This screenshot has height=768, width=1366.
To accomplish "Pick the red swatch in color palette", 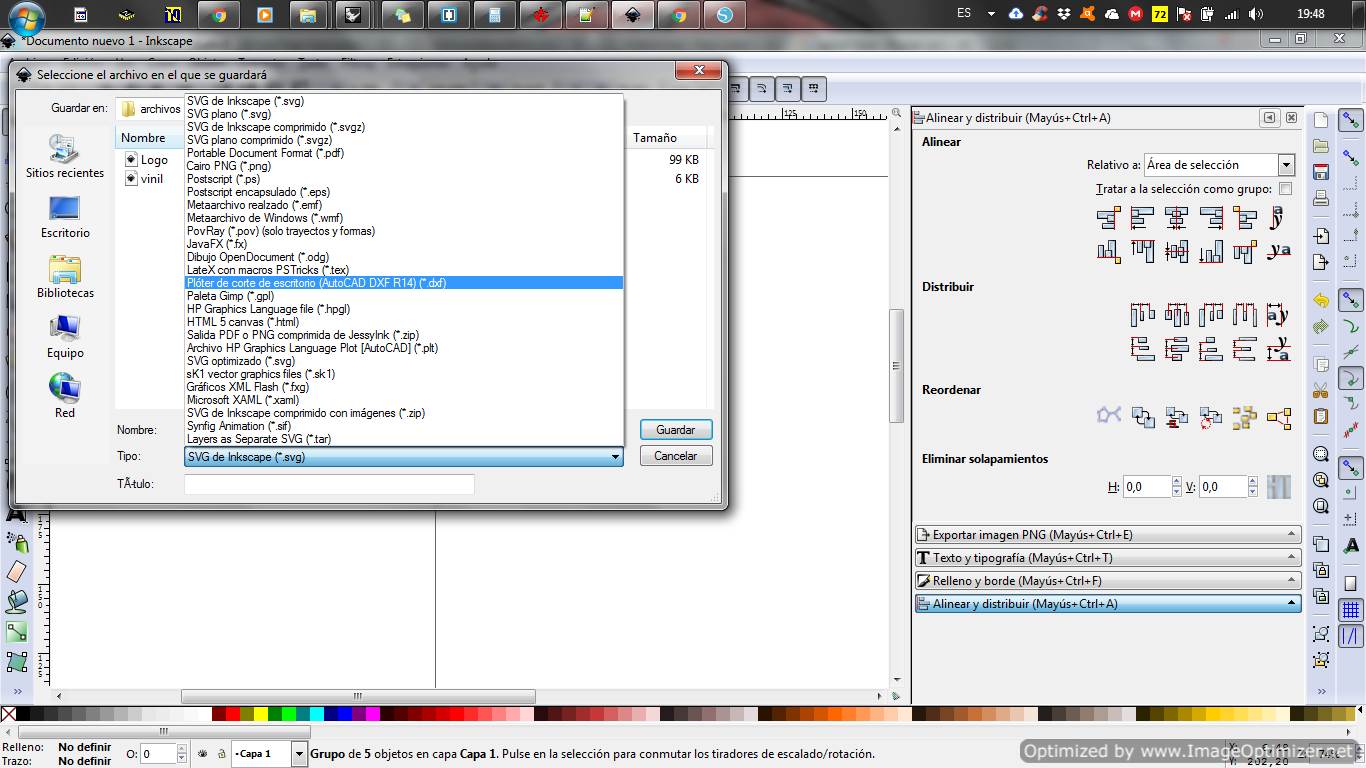I will [233, 714].
